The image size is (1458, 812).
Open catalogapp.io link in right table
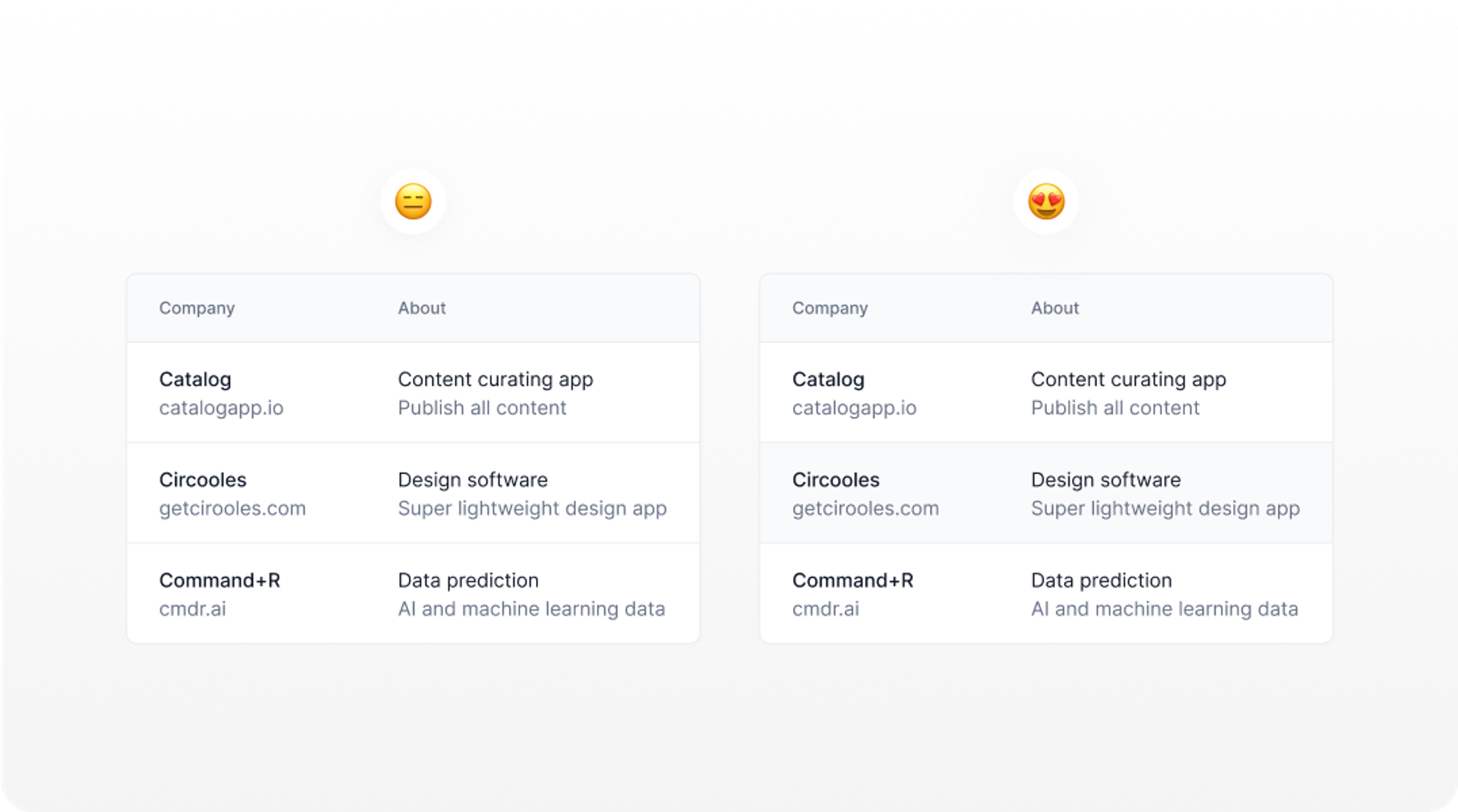coord(854,408)
